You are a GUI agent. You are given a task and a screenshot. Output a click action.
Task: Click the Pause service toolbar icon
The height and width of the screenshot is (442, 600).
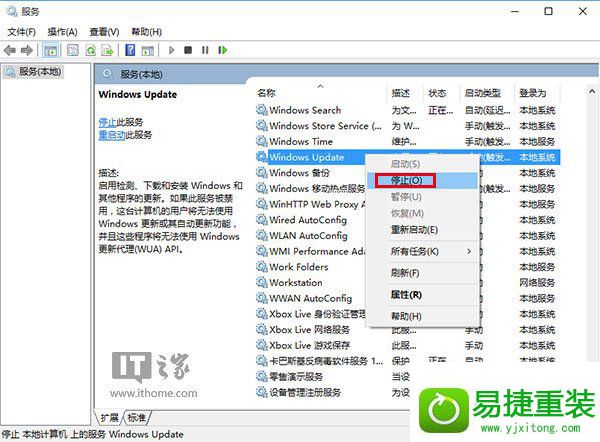coord(205,50)
